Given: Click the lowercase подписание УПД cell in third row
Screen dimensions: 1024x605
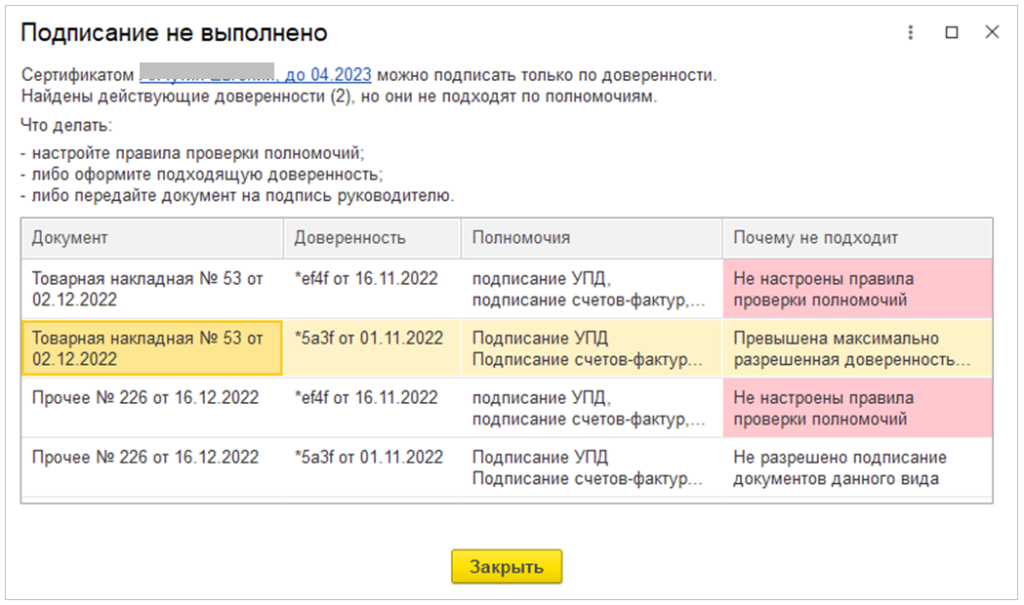Looking at the screenshot, I should 590,408.
